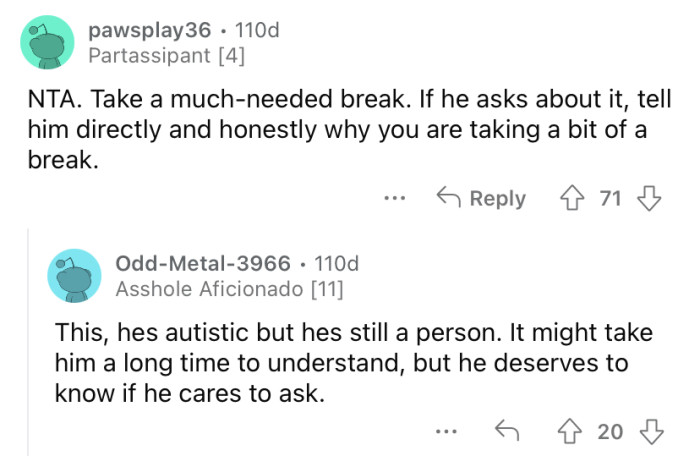Click the 20 vote score
This screenshot has width=700, height=456.
pos(610,431)
